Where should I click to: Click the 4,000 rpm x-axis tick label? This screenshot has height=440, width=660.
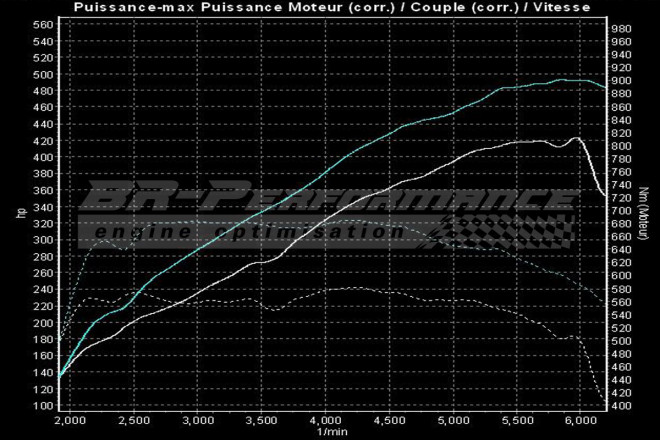tap(326, 420)
